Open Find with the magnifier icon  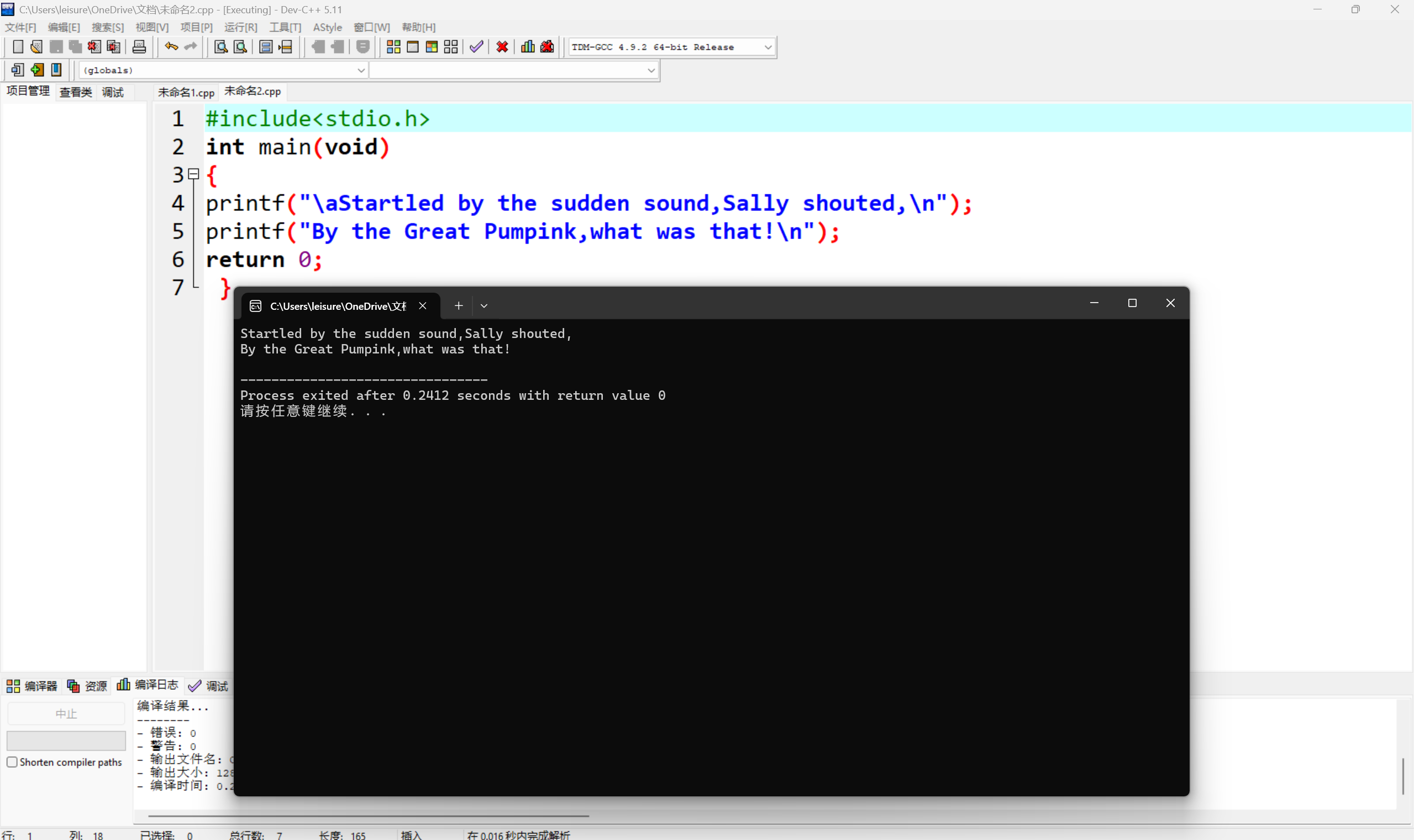coord(220,46)
